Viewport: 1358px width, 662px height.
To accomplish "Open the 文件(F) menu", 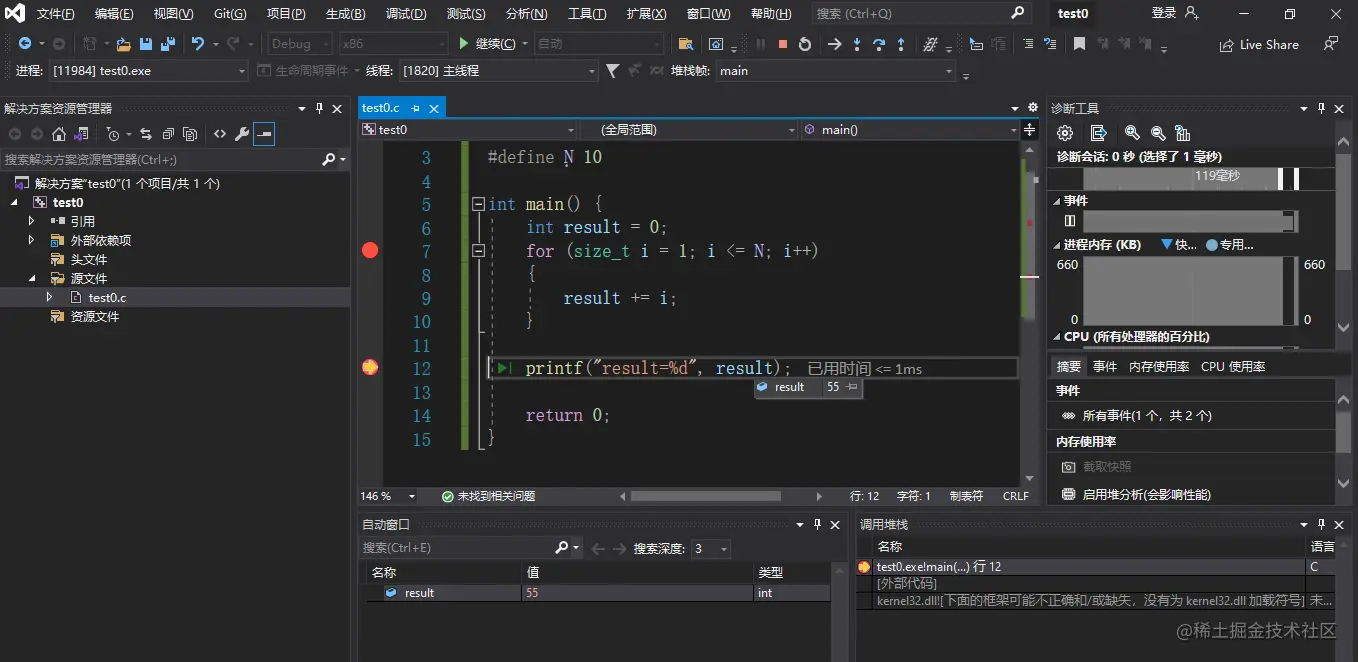I will point(55,14).
